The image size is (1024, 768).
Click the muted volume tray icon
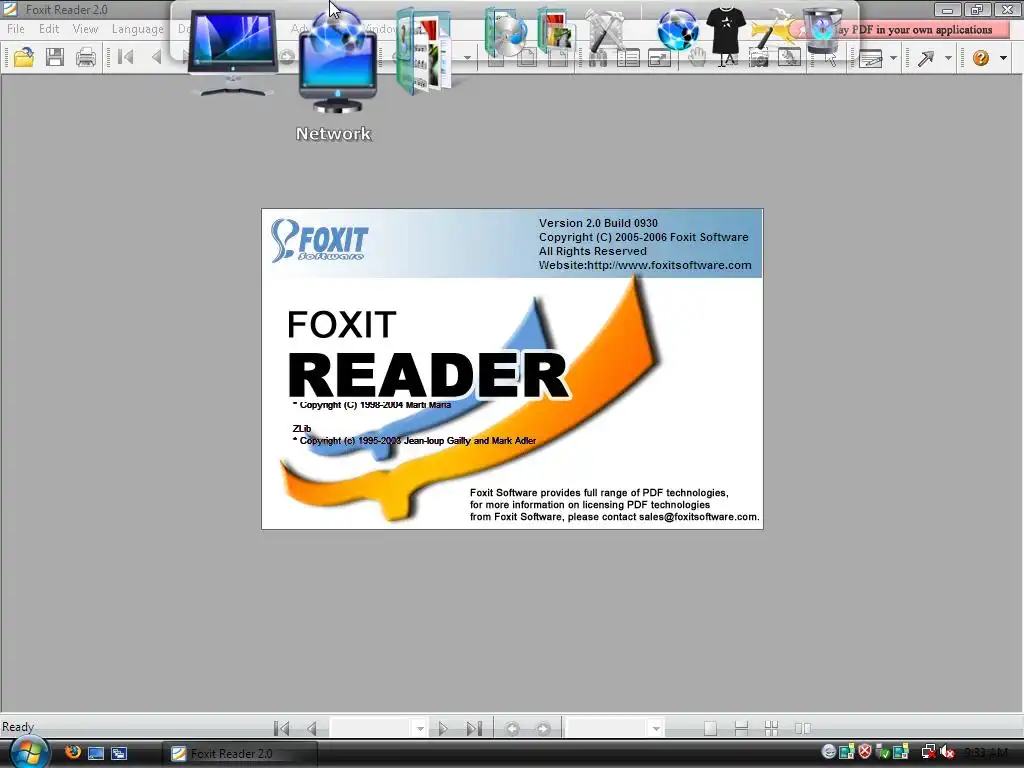point(946,752)
